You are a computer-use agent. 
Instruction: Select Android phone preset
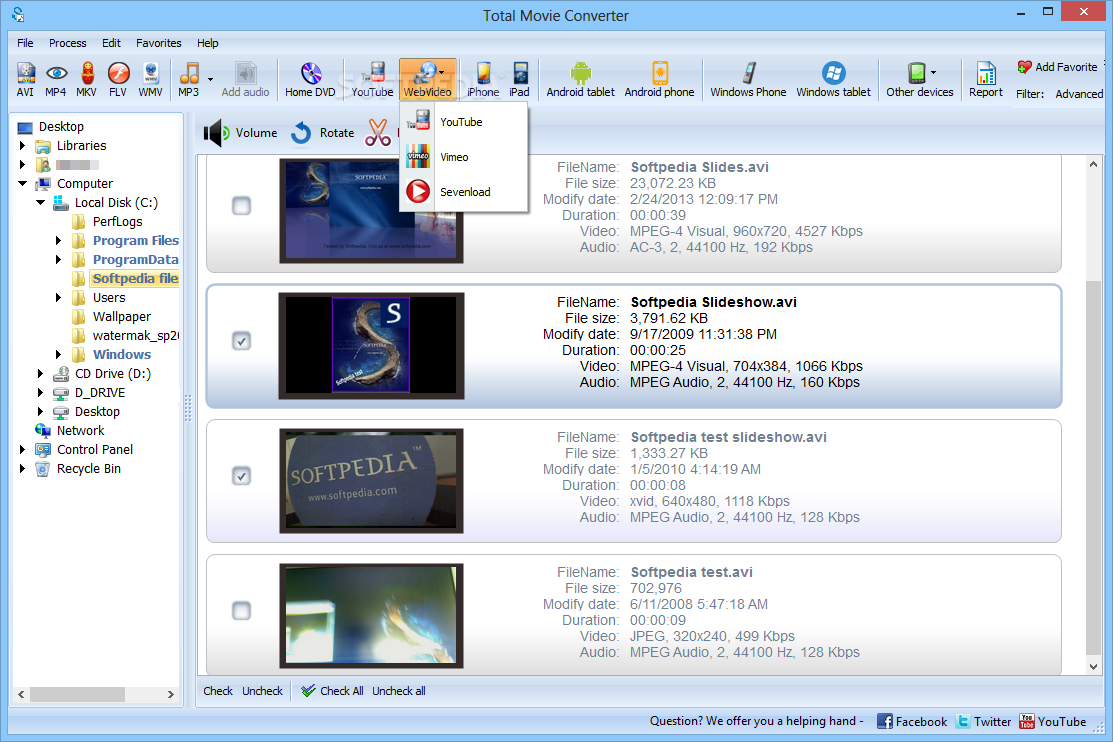pyautogui.click(x=659, y=79)
